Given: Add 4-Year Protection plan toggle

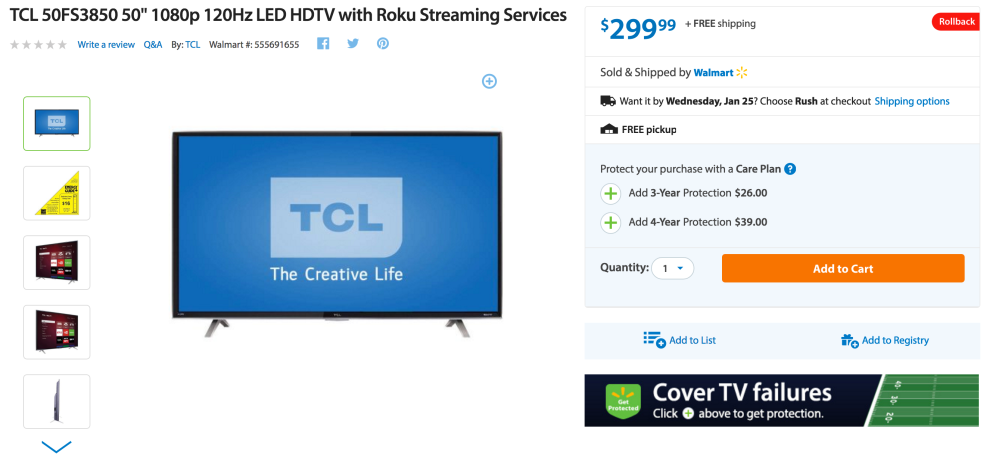Looking at the screenshot, I should 611,222.
